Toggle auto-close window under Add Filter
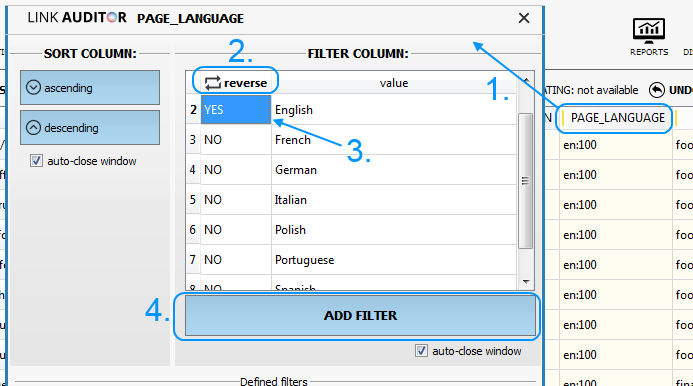This screenshot has height=386, width=693. (x=421, y=351)
